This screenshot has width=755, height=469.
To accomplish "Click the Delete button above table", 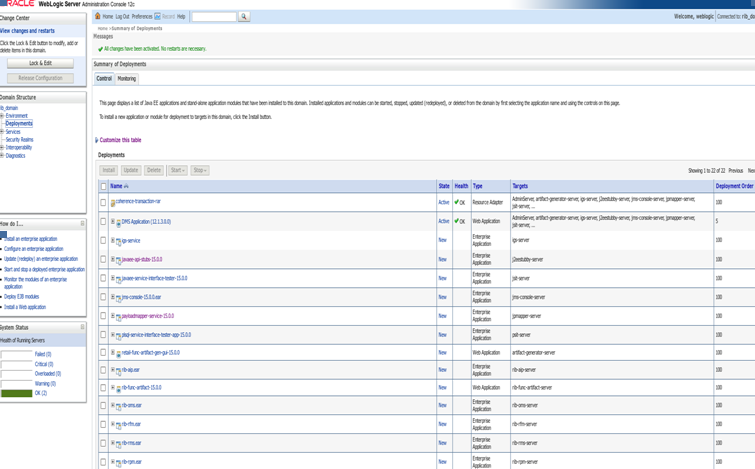I will (154, 170).
